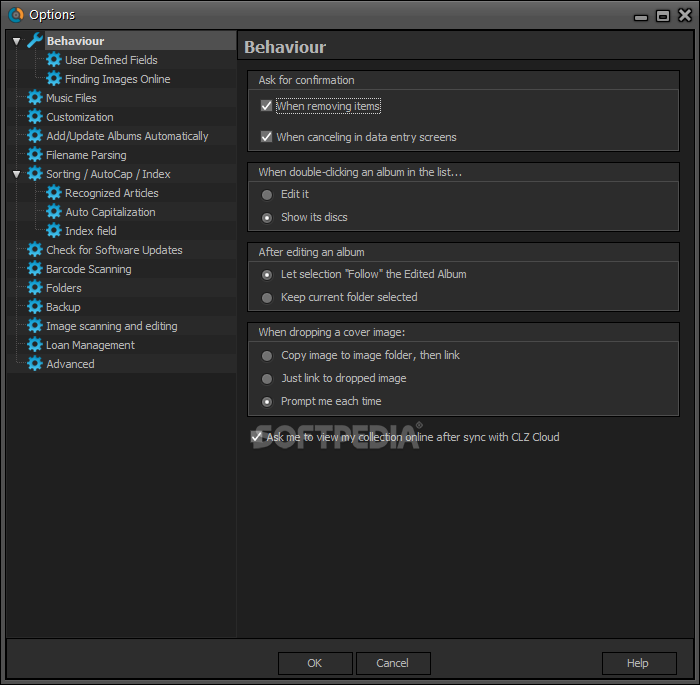700x685 pixels.
Task: Open the Customization page
Action: point(79,117)
